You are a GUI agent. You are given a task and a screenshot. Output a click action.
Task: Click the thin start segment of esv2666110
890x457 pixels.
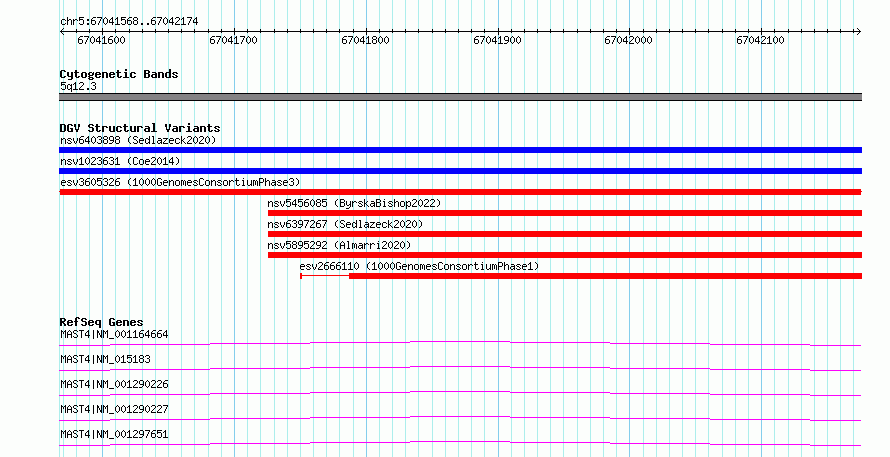325,276
